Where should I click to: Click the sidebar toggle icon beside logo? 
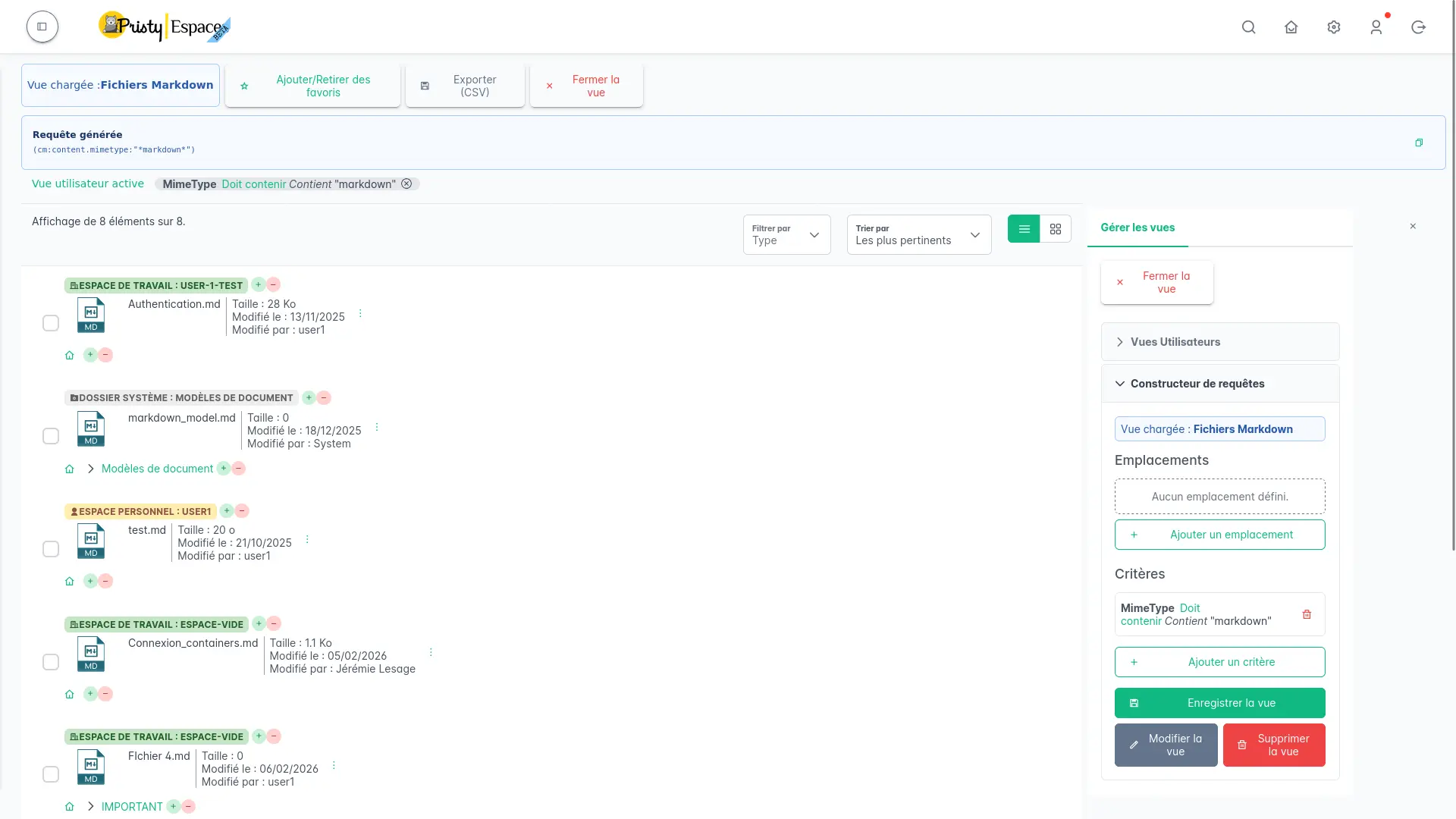point(42,27)
